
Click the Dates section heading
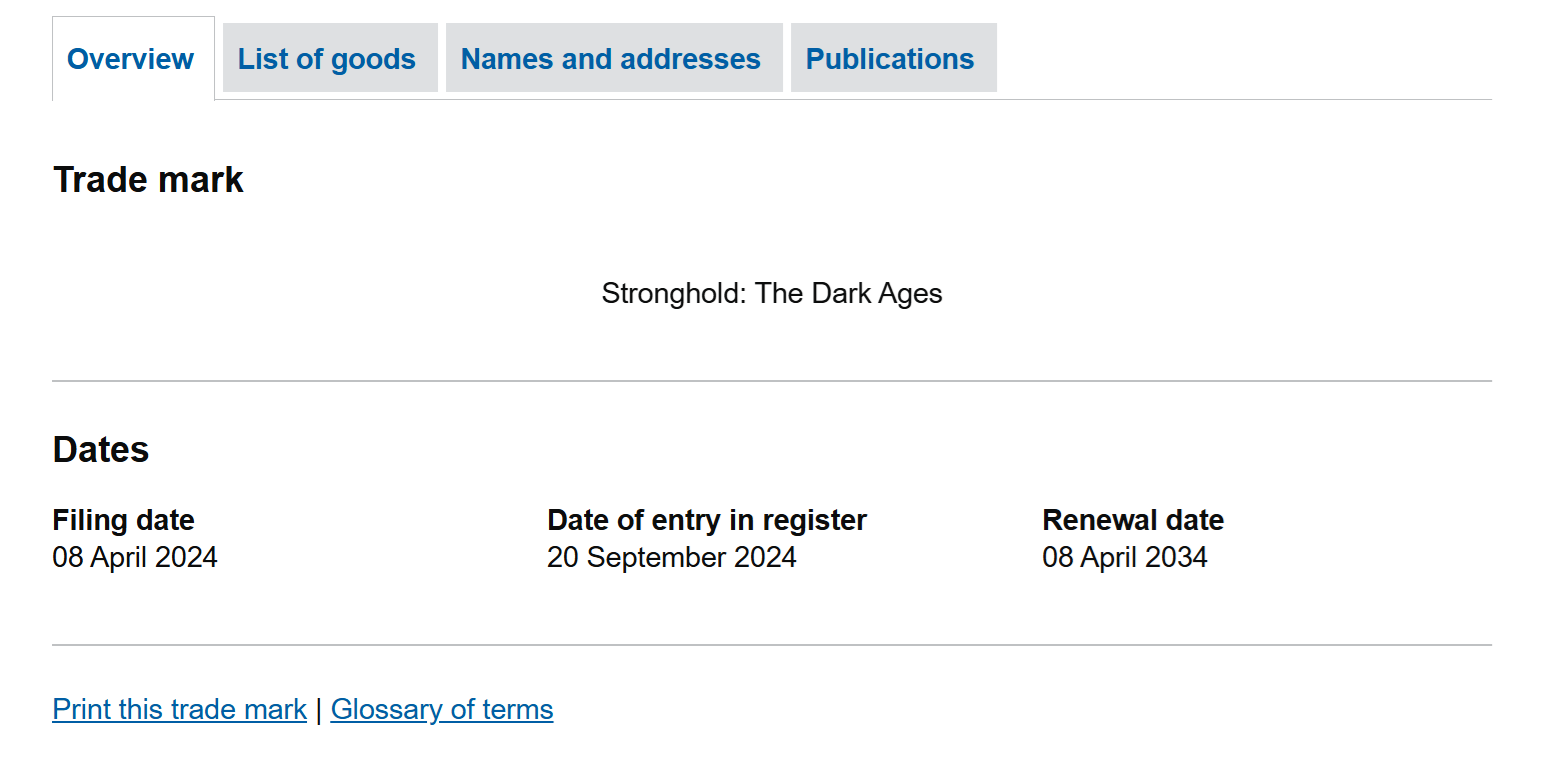[x=100, y=450]
